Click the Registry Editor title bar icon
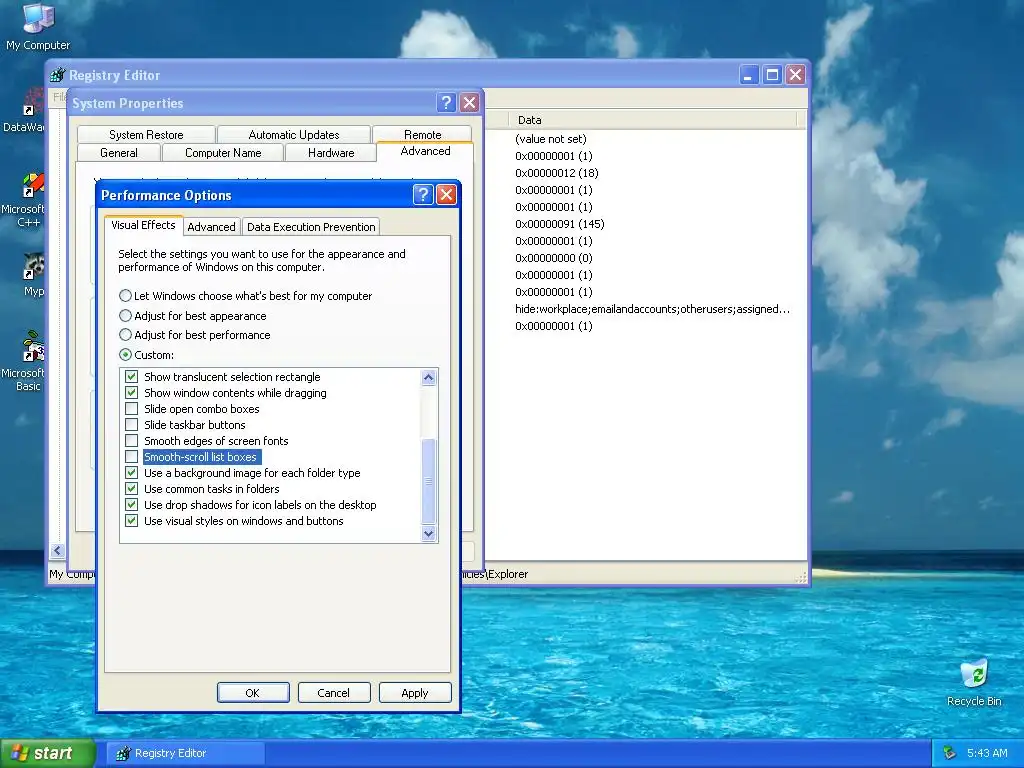The width and height of the screenshot is (1024, 768). click(x=57, y=75)
